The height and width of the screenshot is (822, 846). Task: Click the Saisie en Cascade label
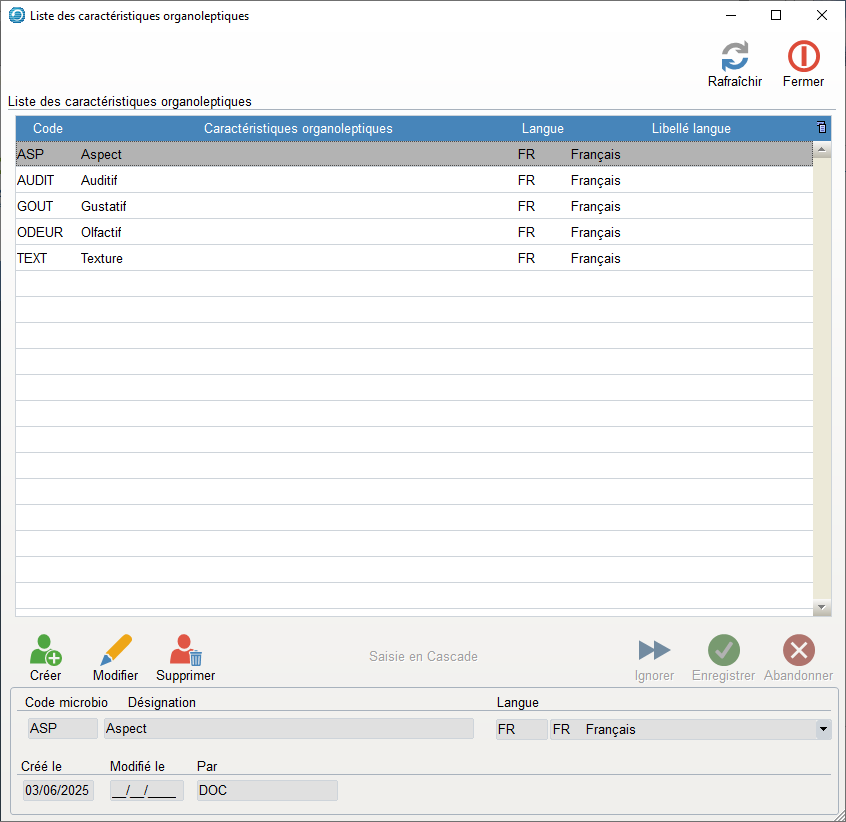pos(423,657)
